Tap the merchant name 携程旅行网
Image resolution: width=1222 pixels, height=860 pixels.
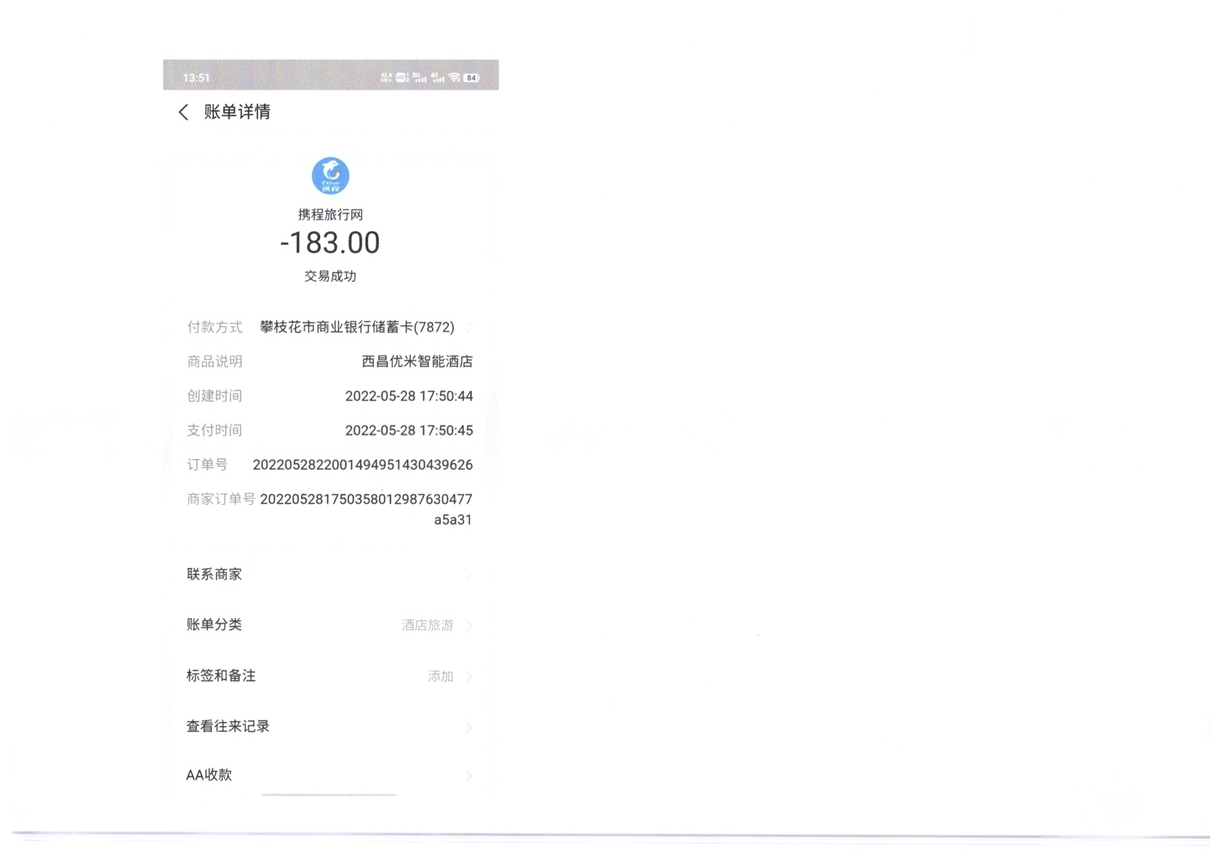(x=330, y=214)
